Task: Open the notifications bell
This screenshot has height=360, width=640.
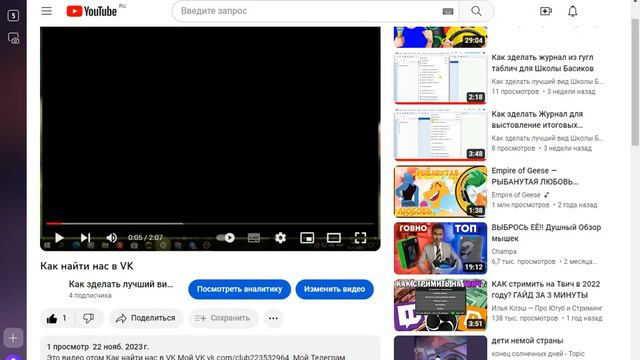Action: click(573, 11)
